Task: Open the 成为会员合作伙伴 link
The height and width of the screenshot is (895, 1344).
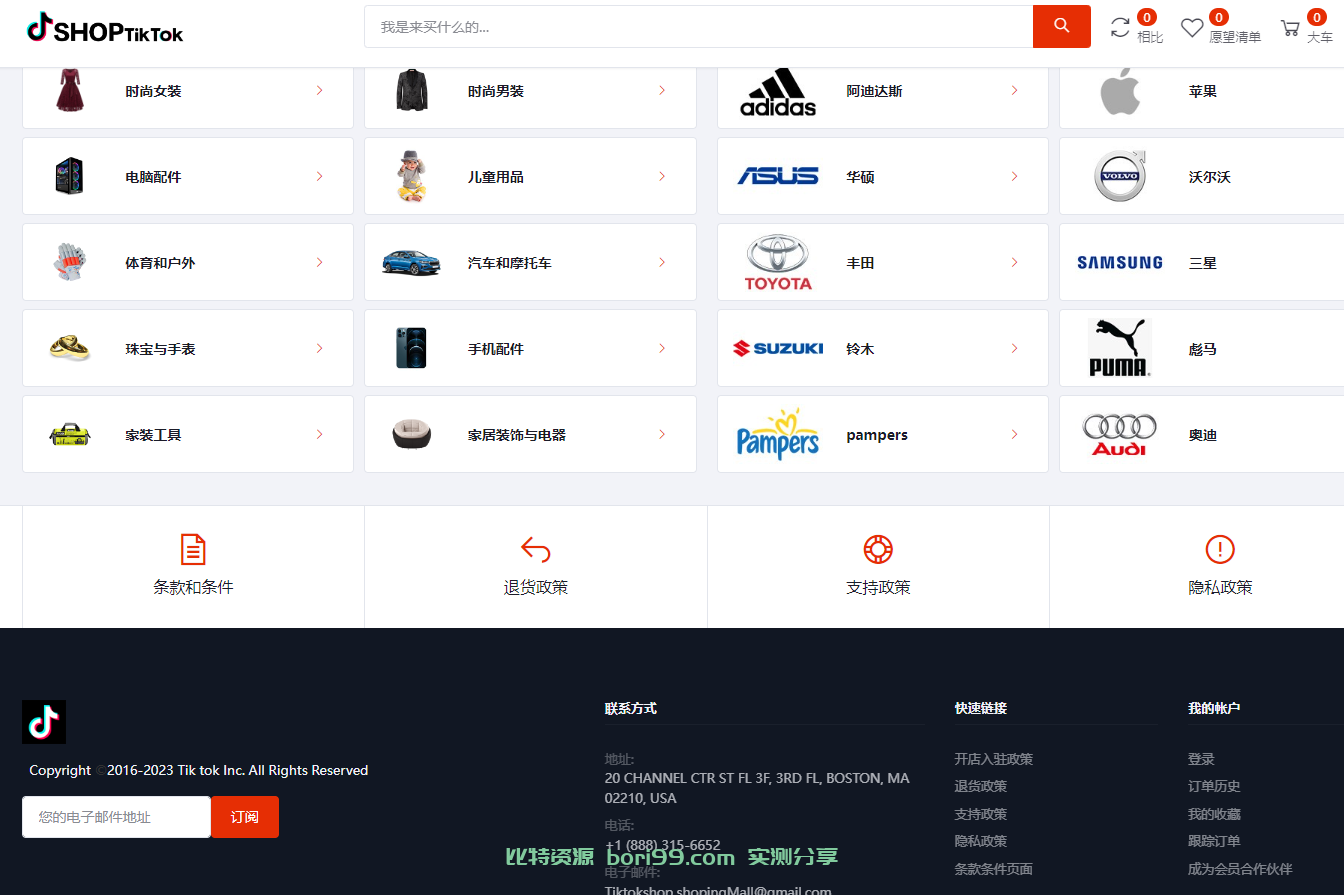Action: coord(1240,869)
